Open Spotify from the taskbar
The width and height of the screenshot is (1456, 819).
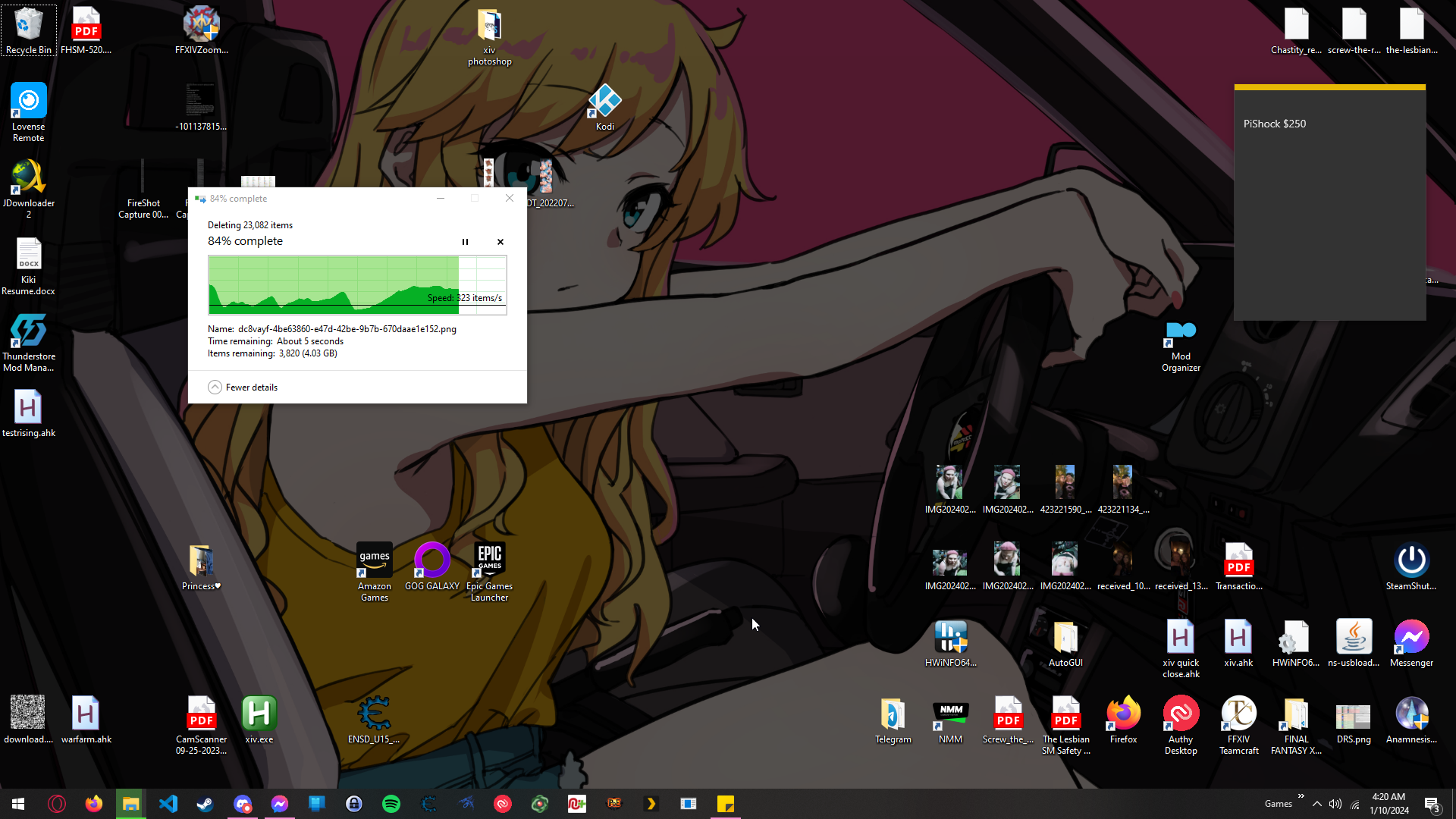tap(391, 804)
